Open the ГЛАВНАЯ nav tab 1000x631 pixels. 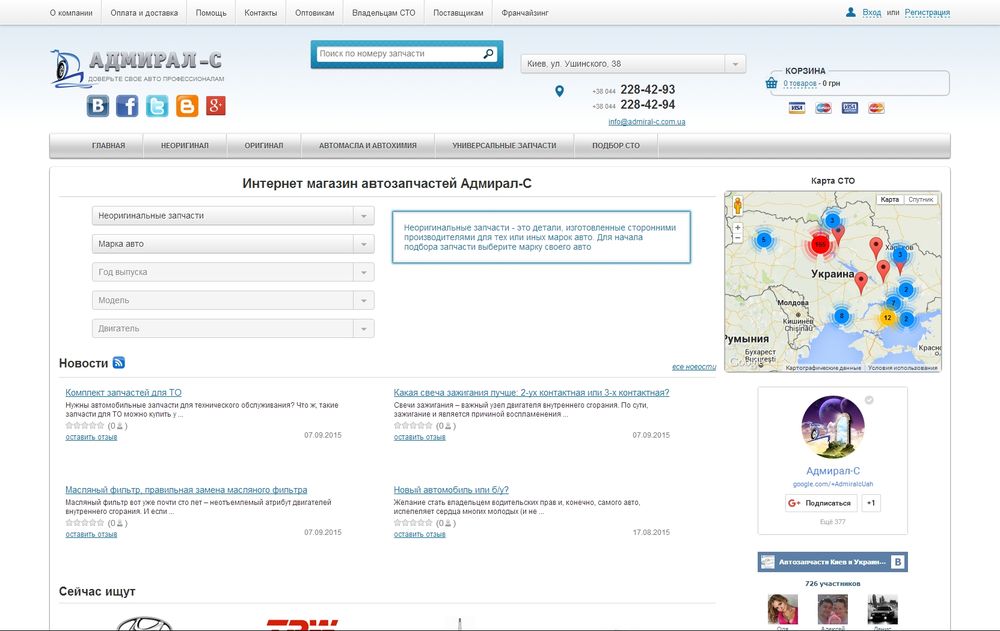[x=108, y=145]
